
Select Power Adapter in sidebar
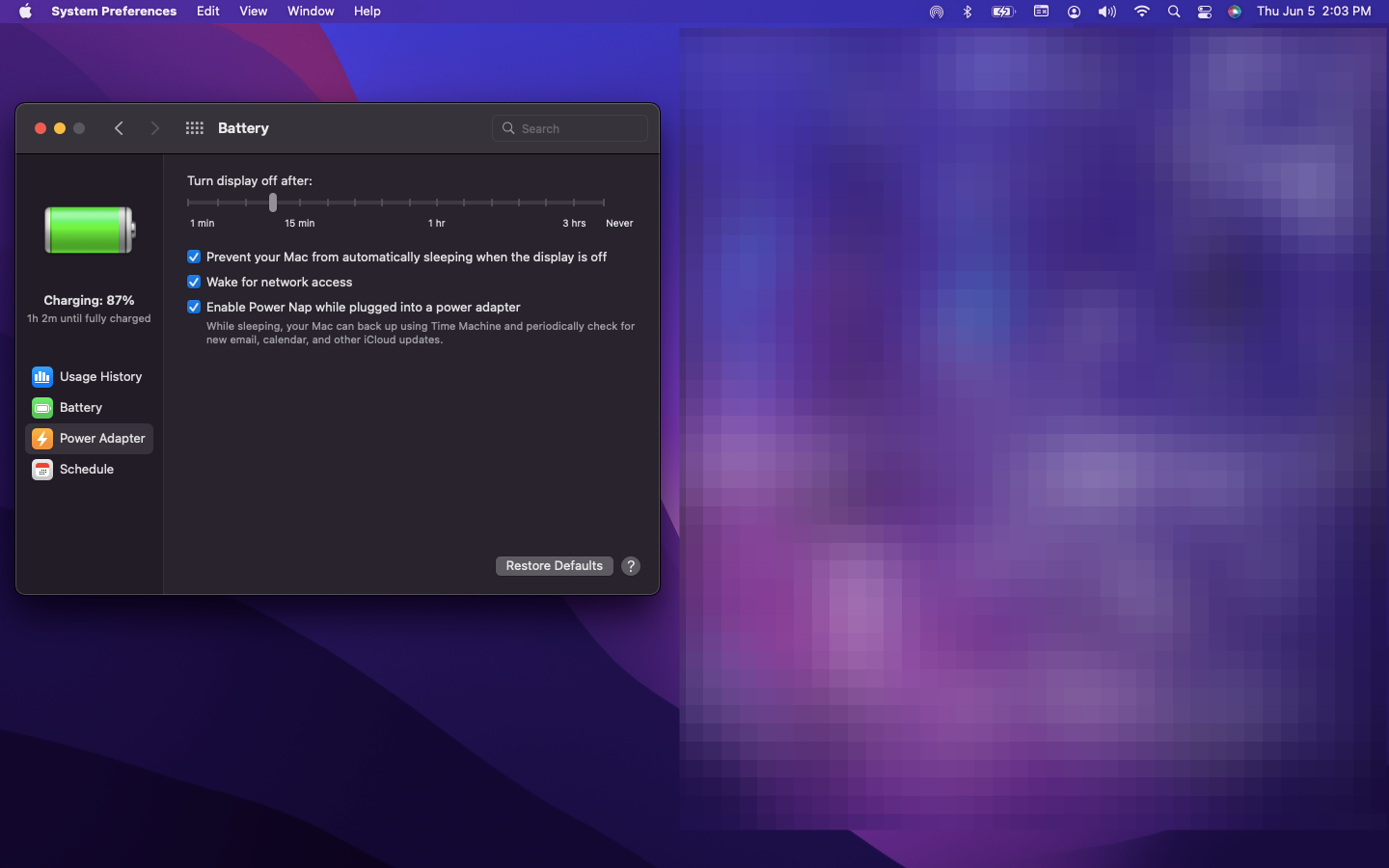89,438
